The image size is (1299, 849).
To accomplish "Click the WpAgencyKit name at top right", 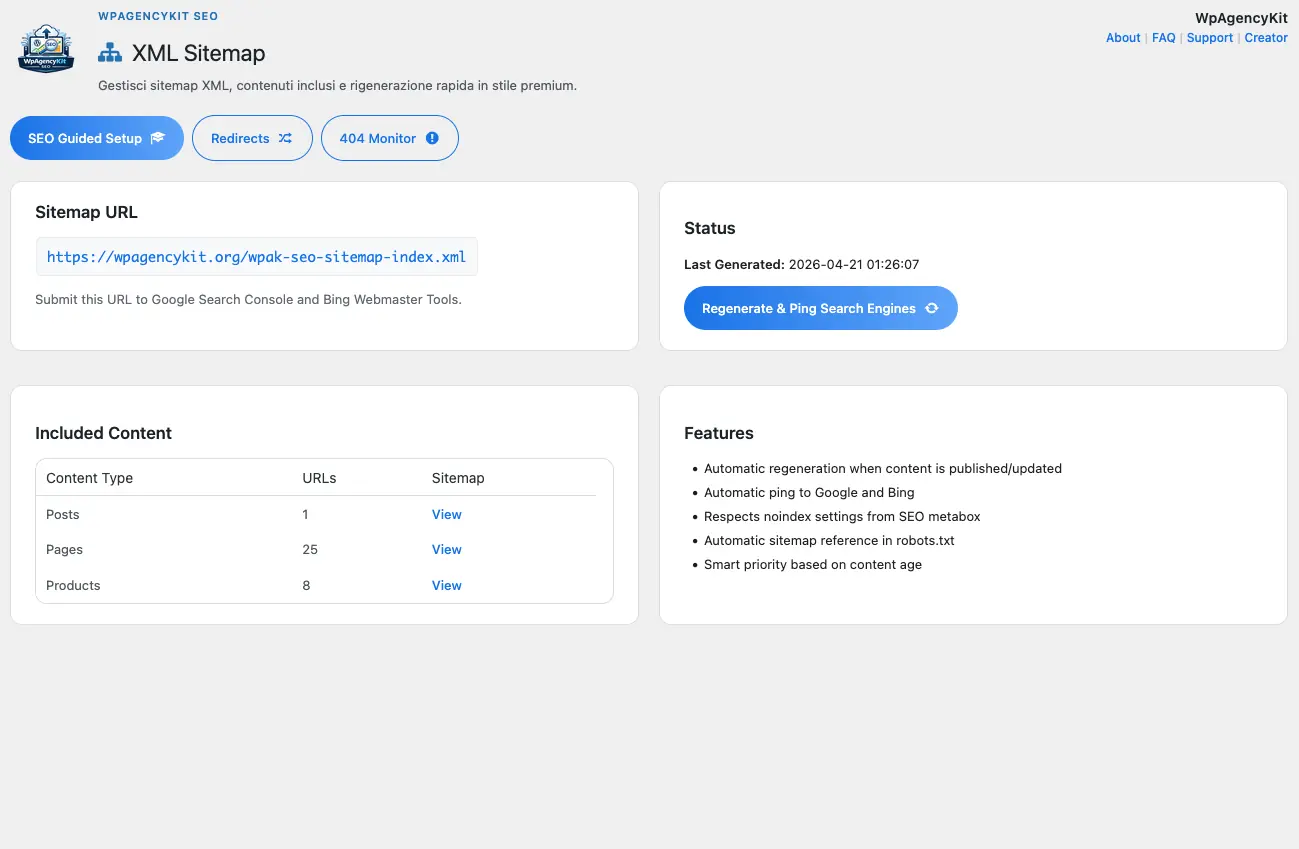I will pyautogui.click(x=1241, y=18).
